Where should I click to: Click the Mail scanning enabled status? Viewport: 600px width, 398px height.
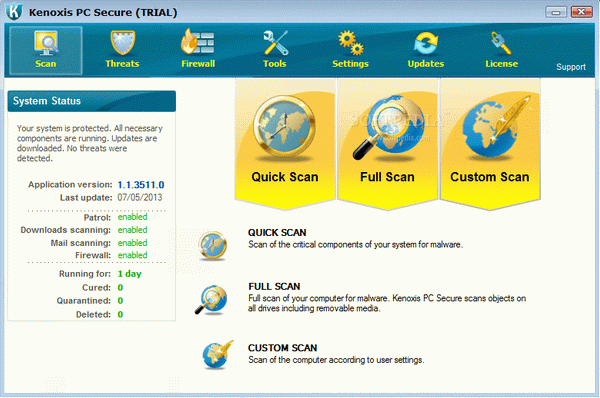point(132,243)
